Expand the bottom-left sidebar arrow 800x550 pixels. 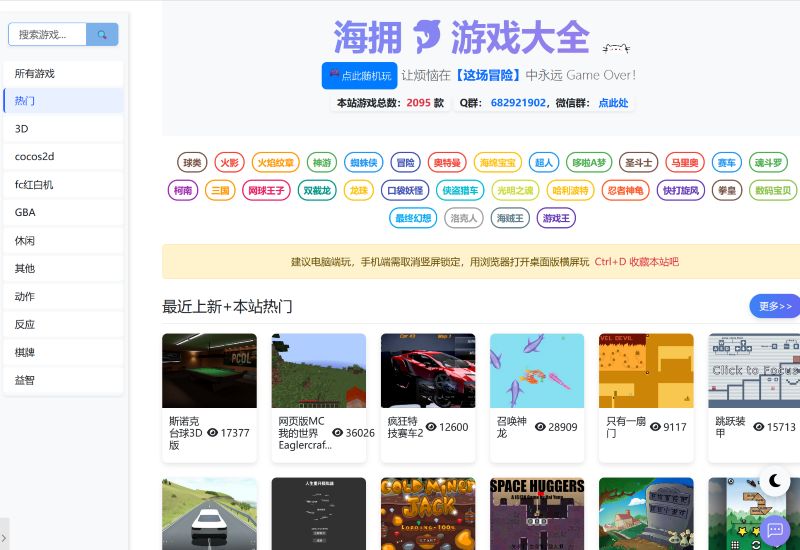pyautogui.click(x=4, y=538)
